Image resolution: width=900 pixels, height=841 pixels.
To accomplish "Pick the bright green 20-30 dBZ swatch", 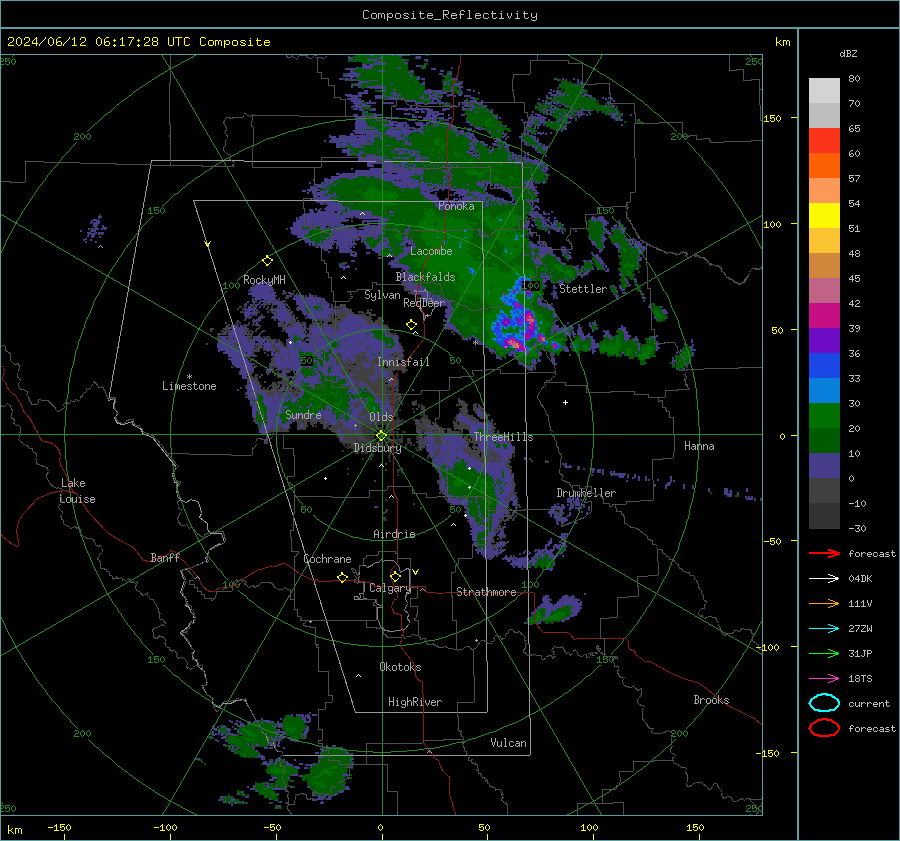I will [824, 416].
